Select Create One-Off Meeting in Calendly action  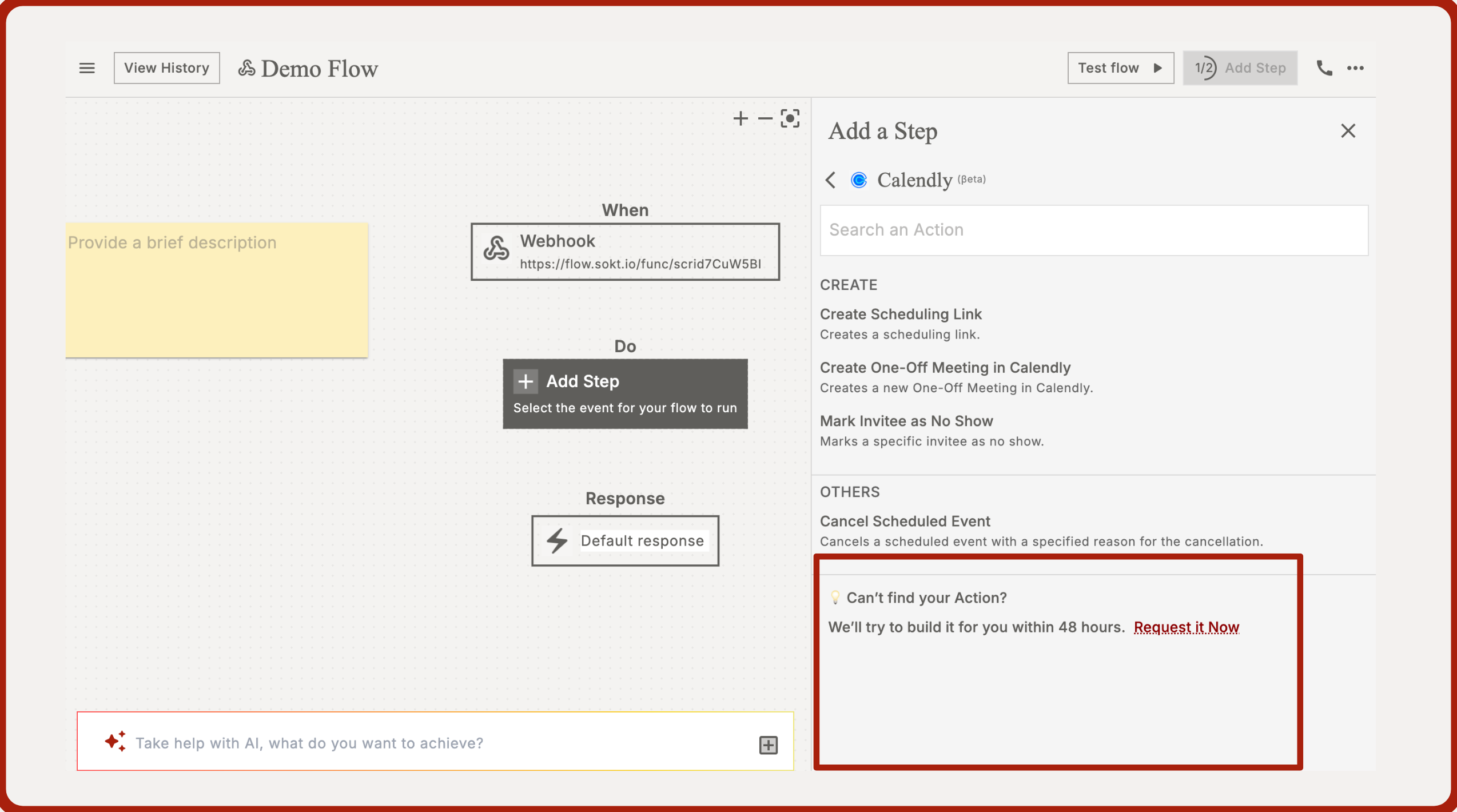click(x=945, y=368)
